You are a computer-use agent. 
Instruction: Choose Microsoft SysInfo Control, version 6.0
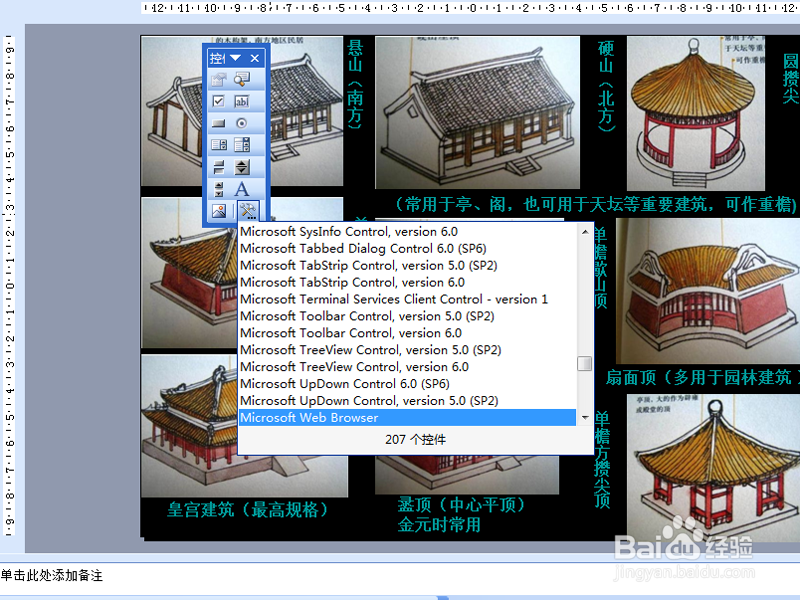pos(408,232)
